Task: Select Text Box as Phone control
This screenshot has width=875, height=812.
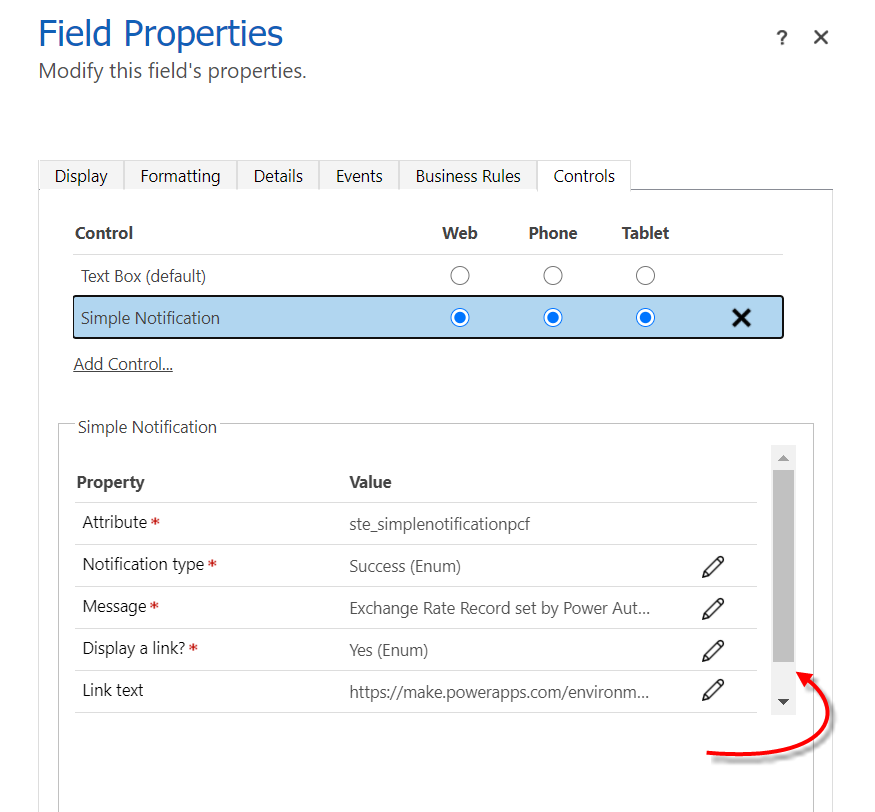Action: pos(552,275)
